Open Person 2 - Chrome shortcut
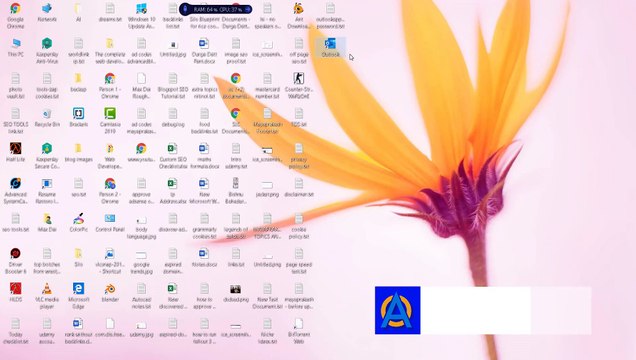 pos(110,191)
